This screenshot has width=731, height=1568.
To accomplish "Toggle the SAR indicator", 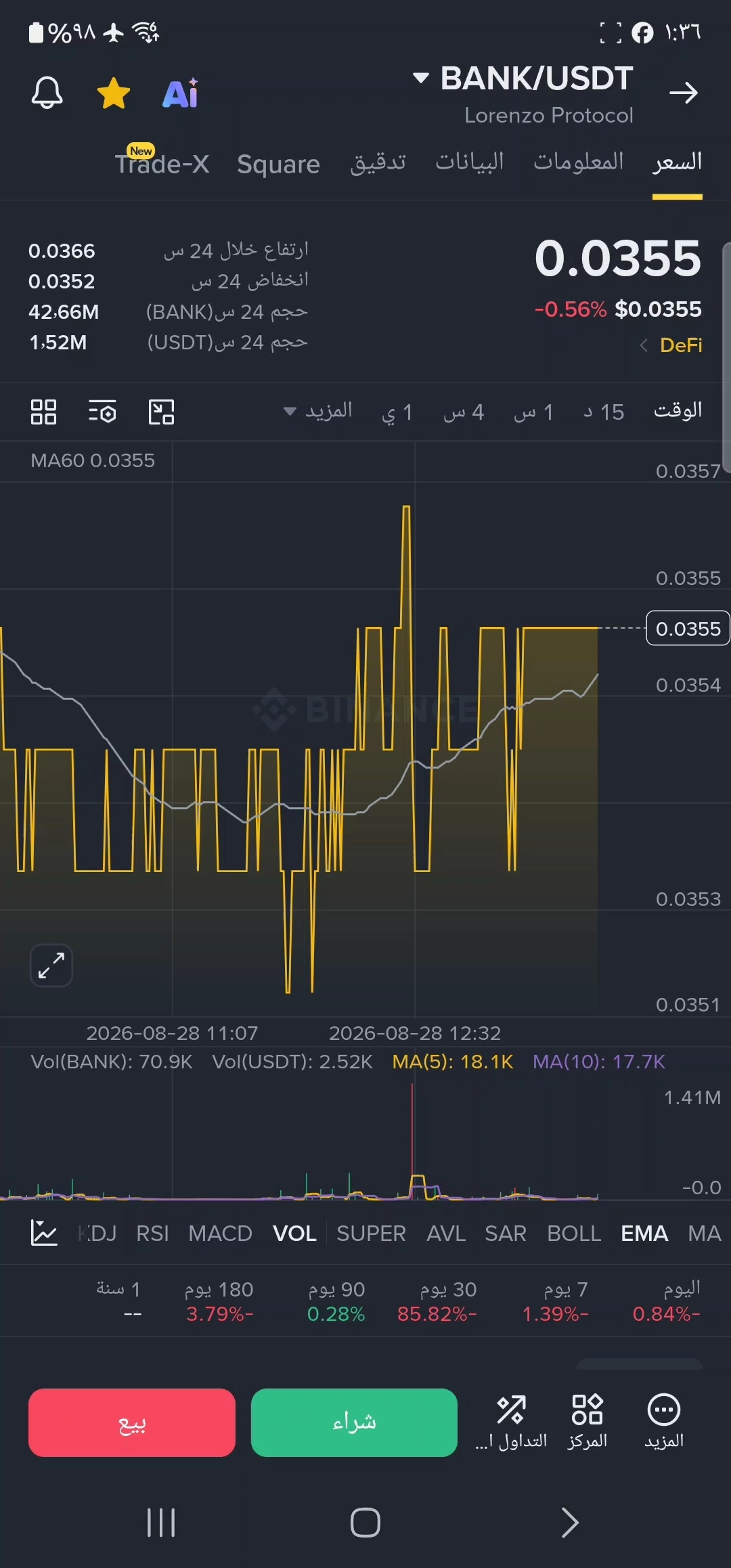I will (x=506, y=1234).
